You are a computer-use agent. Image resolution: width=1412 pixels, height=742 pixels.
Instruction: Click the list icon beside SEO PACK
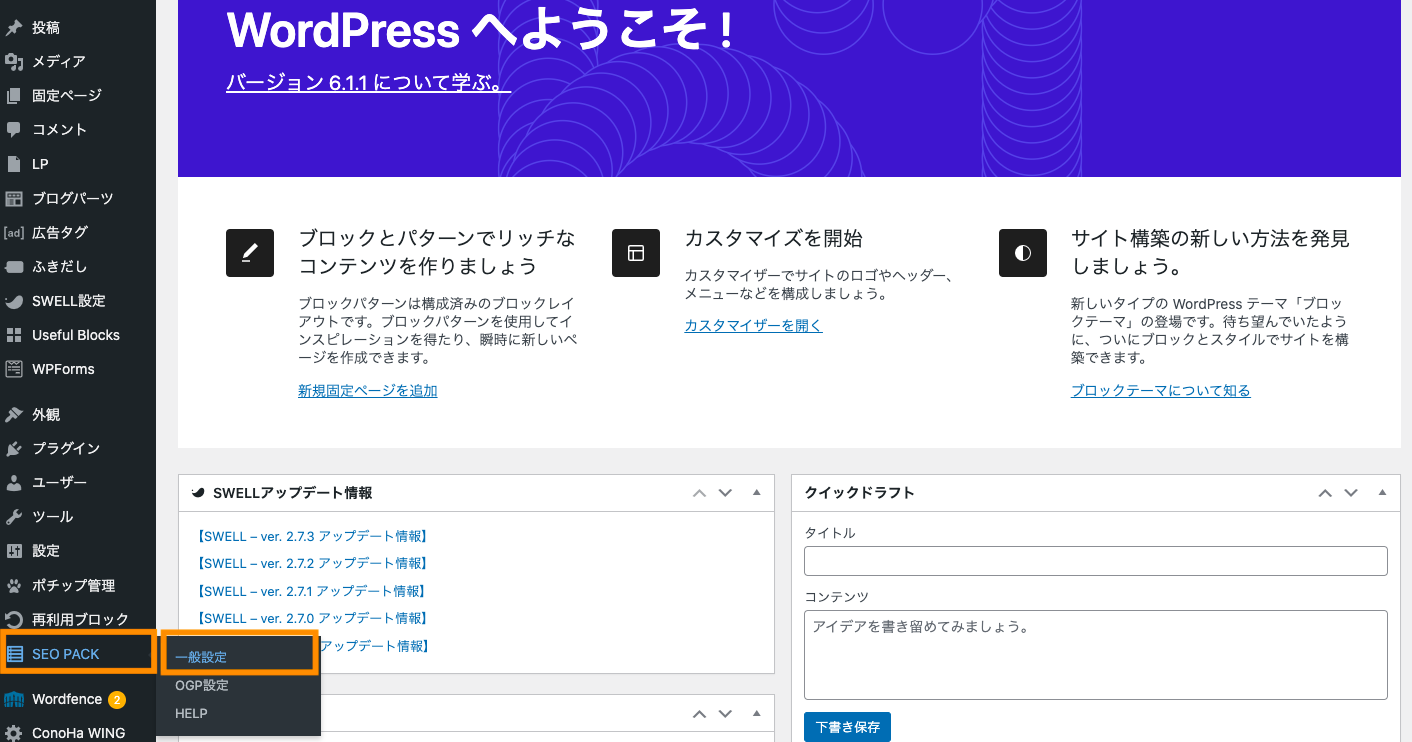point(14,654)
